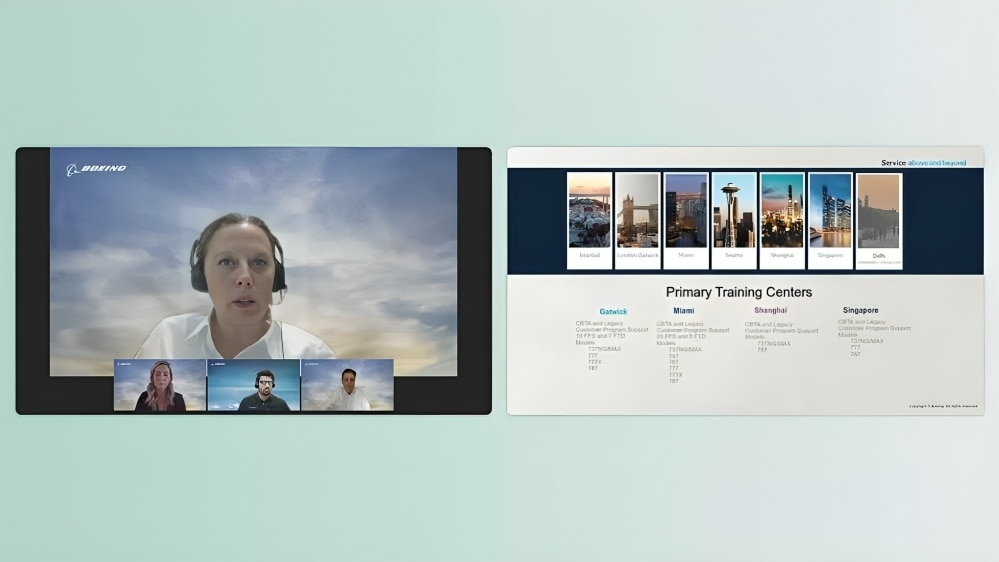
Task: Click "Customer Program Support" under Singapore
Action: 874,328
